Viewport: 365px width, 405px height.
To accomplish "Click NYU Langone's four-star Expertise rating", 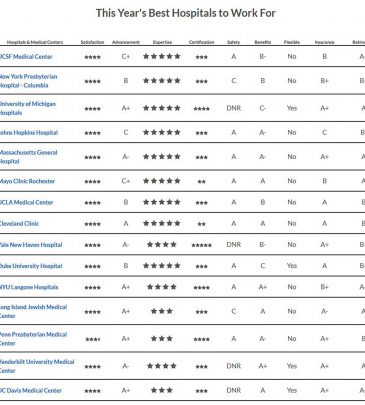I will point(162,287).
